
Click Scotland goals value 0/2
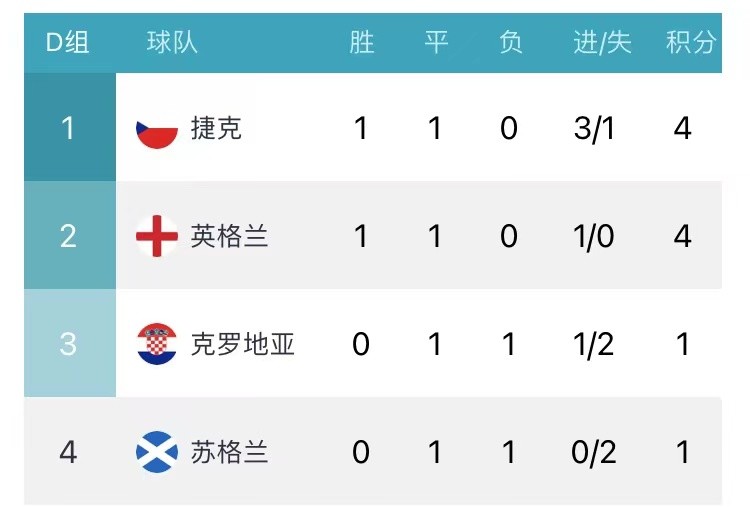594,453
